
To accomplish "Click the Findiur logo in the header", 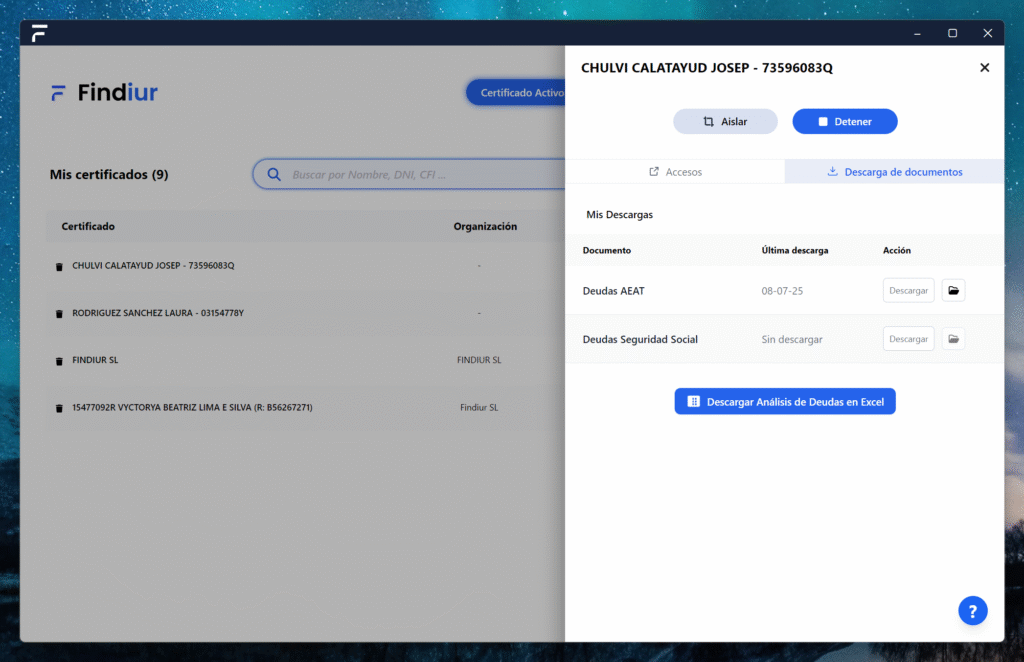I will [x=104, y=93].
